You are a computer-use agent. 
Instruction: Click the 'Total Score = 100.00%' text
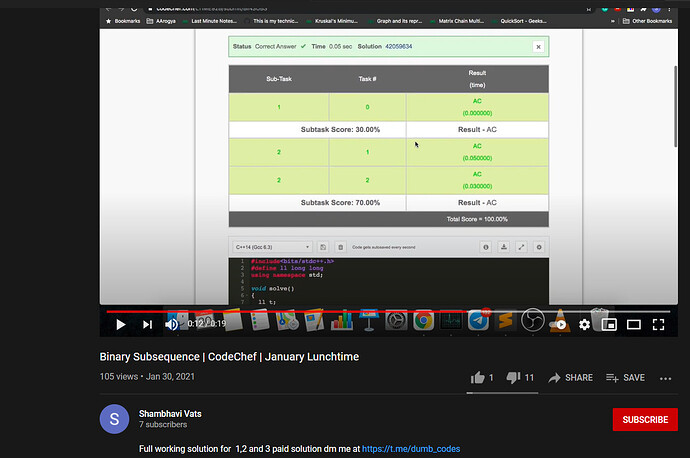coord(477,219)
